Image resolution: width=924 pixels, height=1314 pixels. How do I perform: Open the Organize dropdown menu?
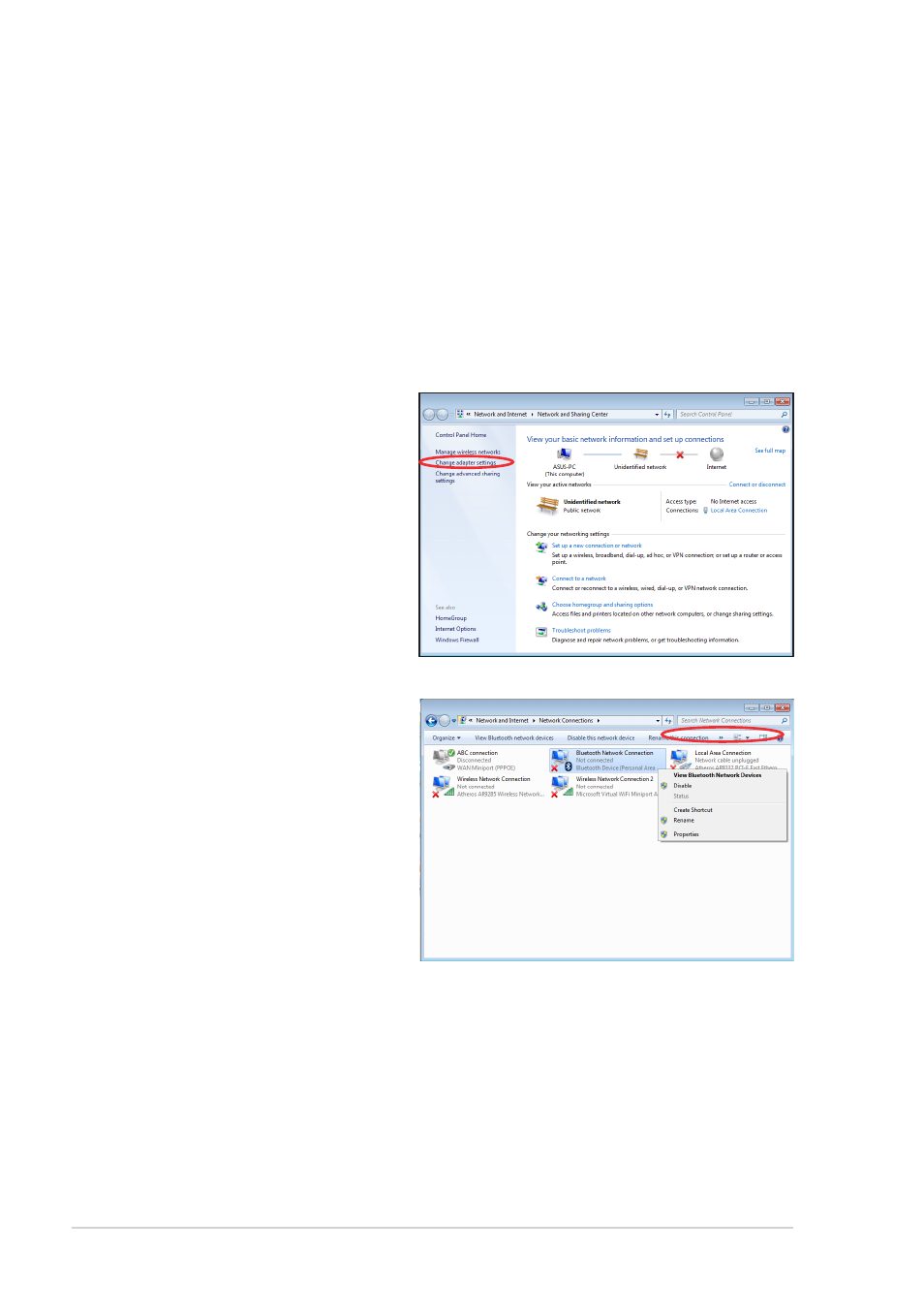click(x=447, y=738)
